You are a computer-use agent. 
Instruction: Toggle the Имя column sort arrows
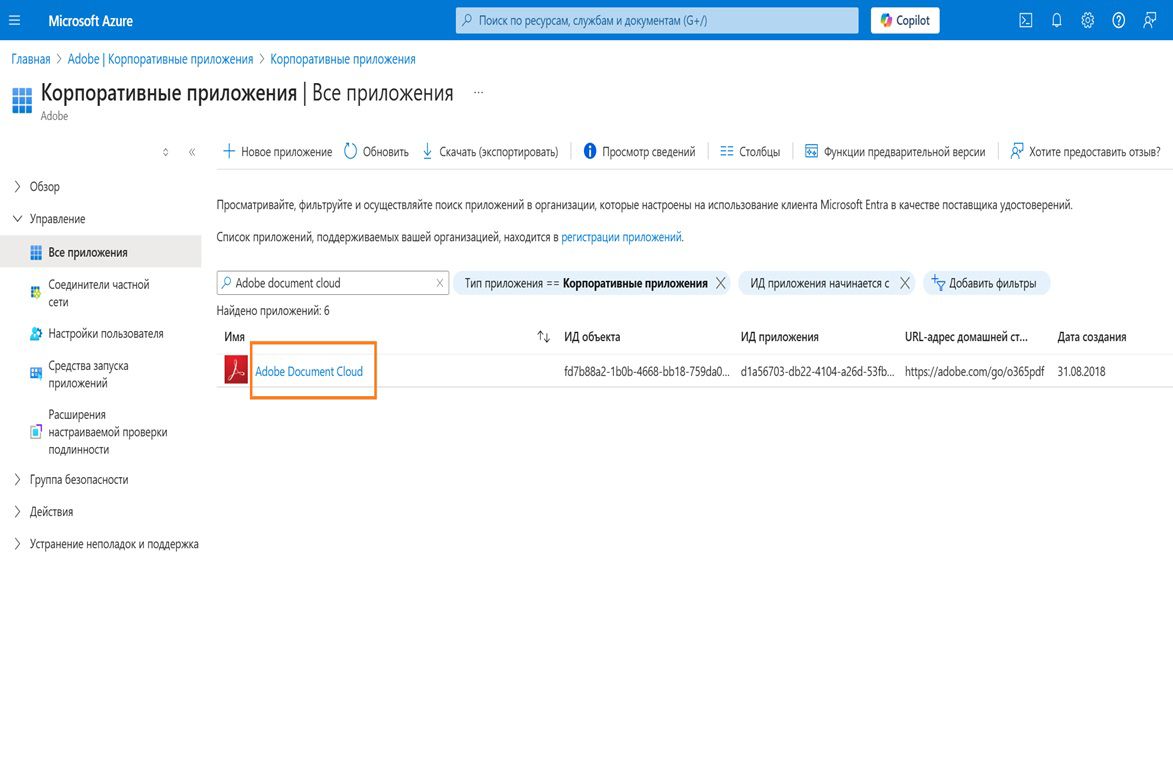(542, 337)
